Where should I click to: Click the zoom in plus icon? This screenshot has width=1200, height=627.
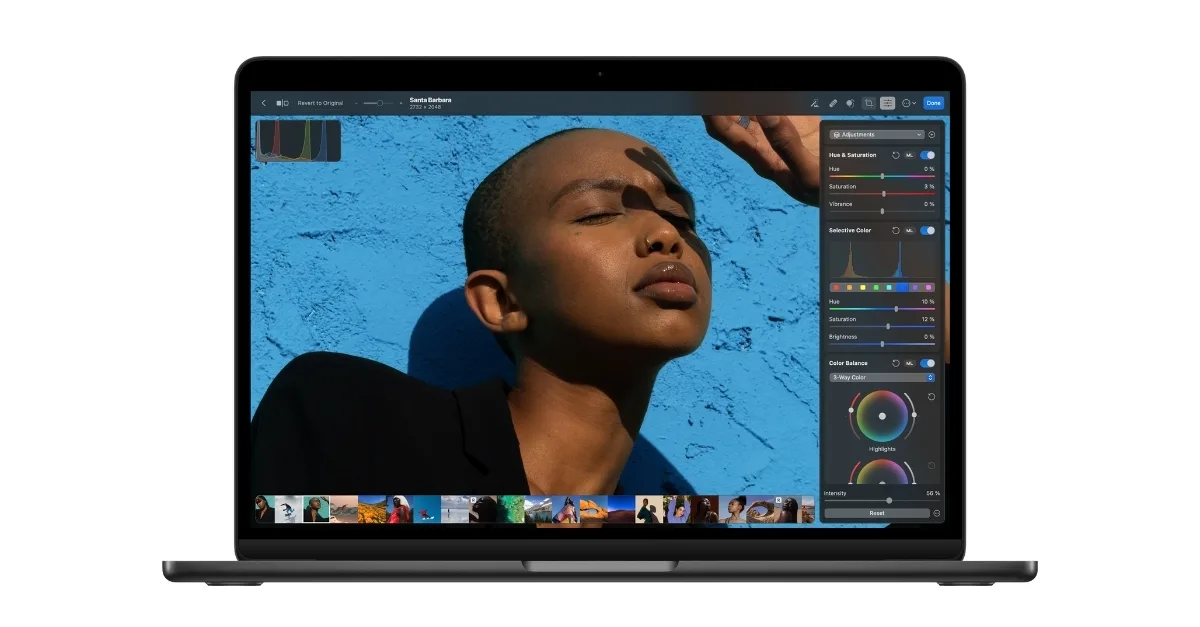(x=399, y=103)
